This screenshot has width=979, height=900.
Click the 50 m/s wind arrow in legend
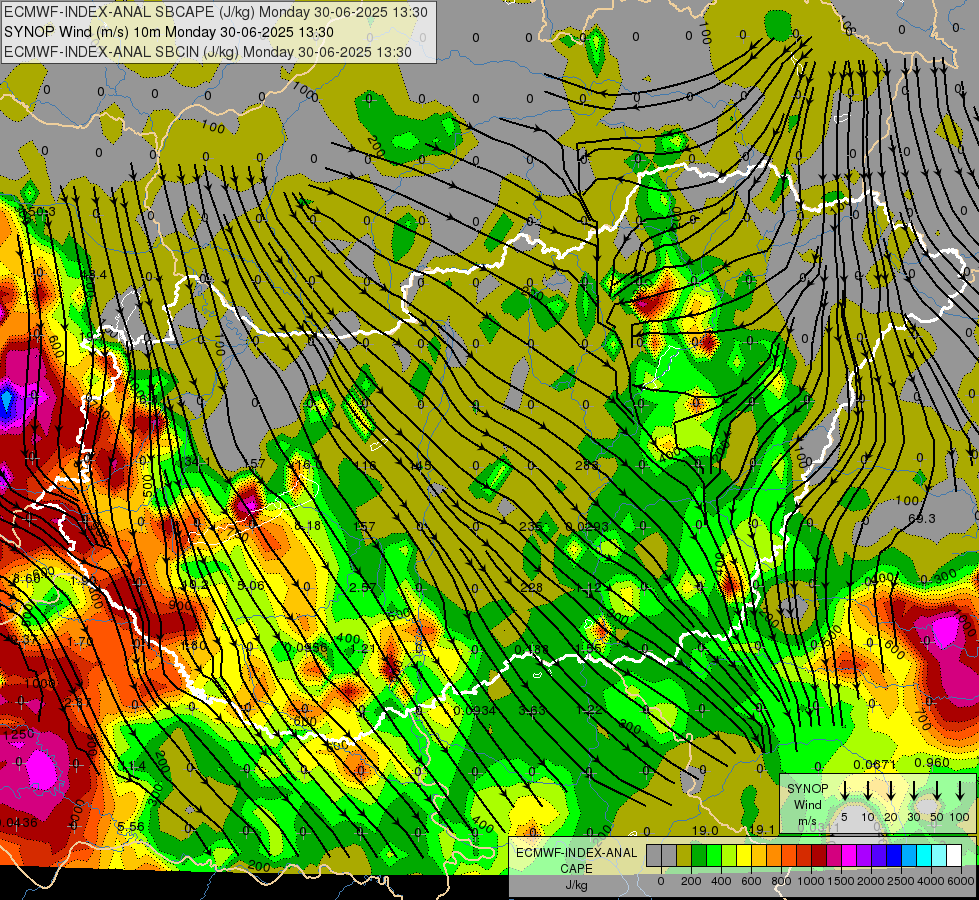937,791
